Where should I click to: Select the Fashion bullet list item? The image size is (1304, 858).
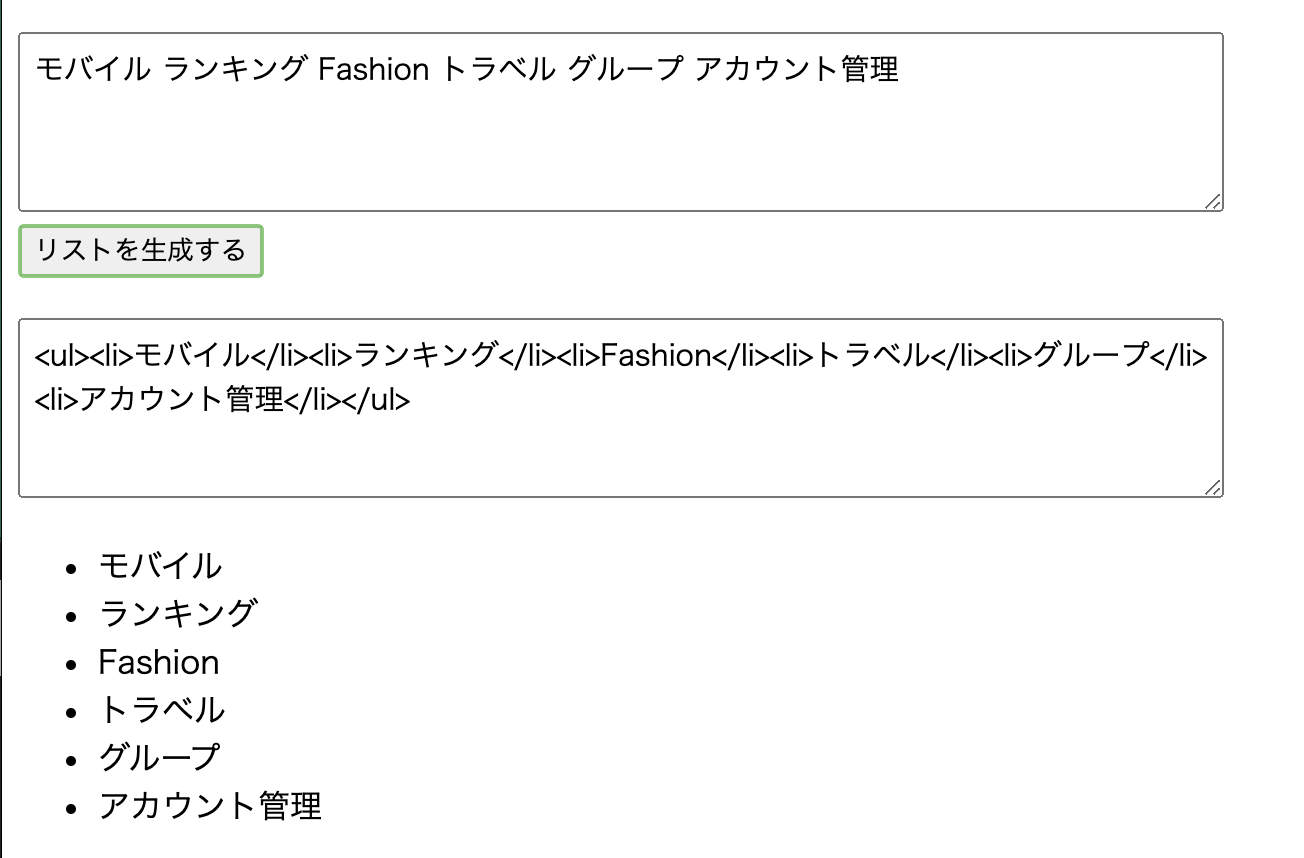[x=158, y=662]
